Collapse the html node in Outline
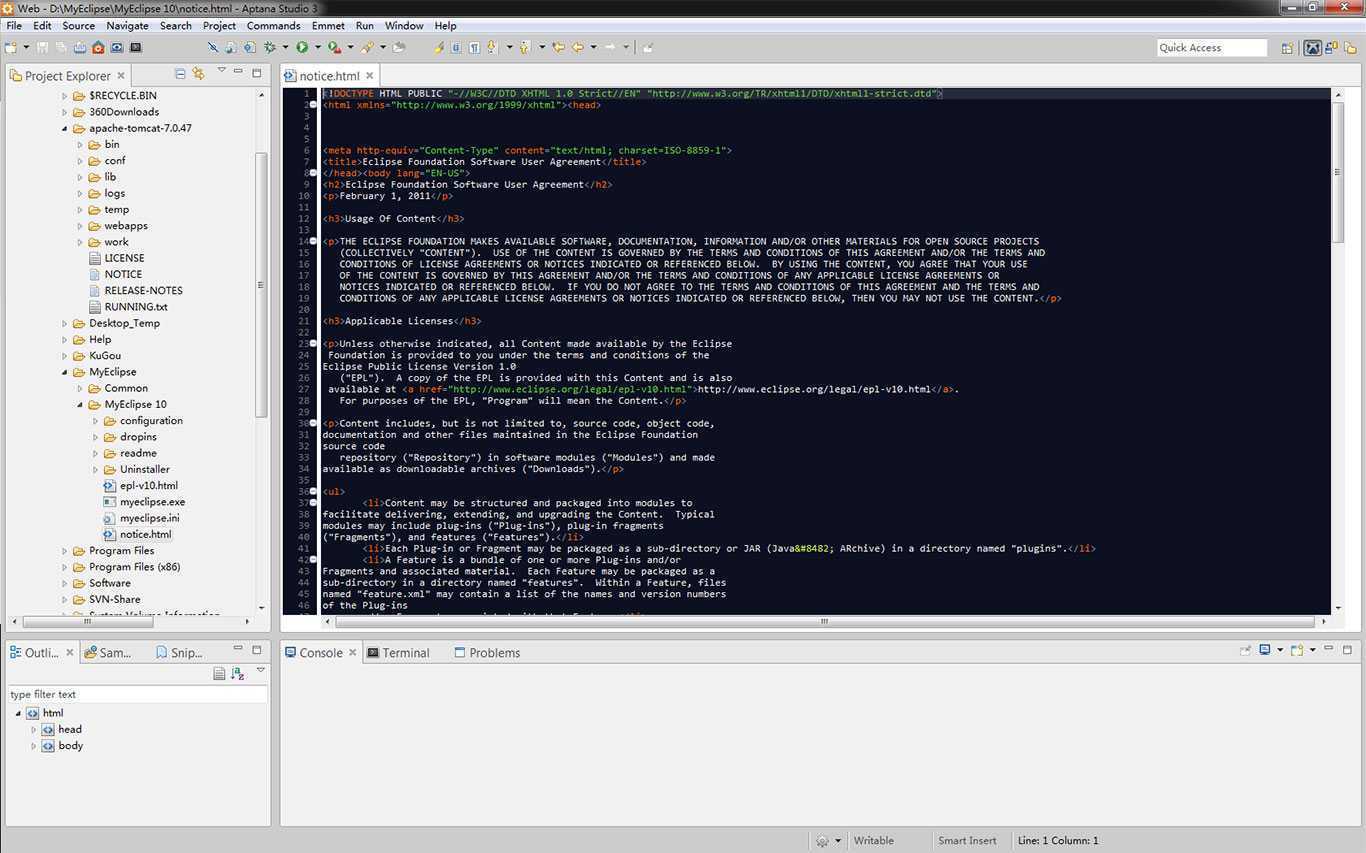Viewport: 1366px width, 853px height. click(x=18, y=713)
